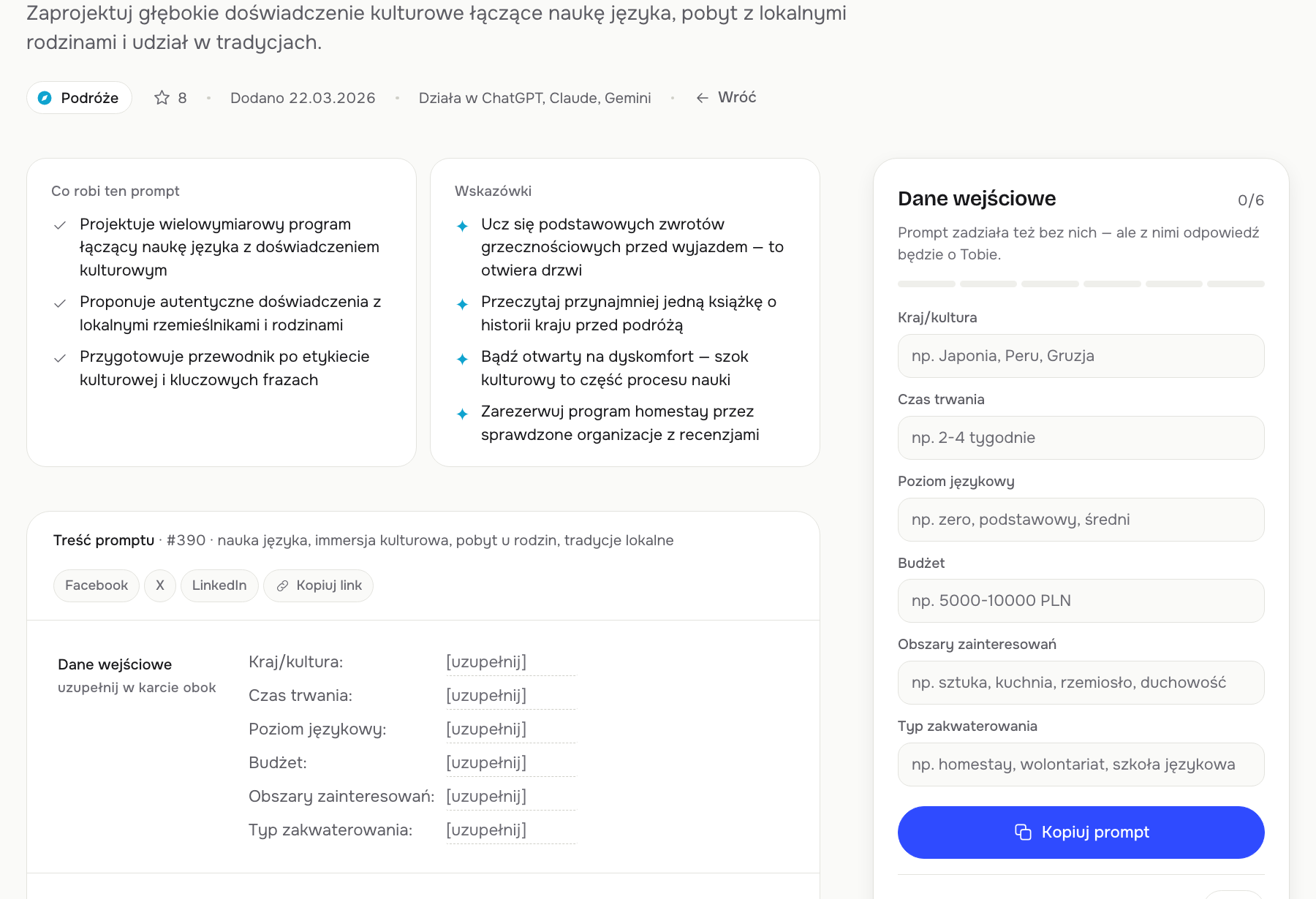Click the checkmark beside Proponuje autentyczne doświadczenia

pyautogui.click(x=60, y=303)
